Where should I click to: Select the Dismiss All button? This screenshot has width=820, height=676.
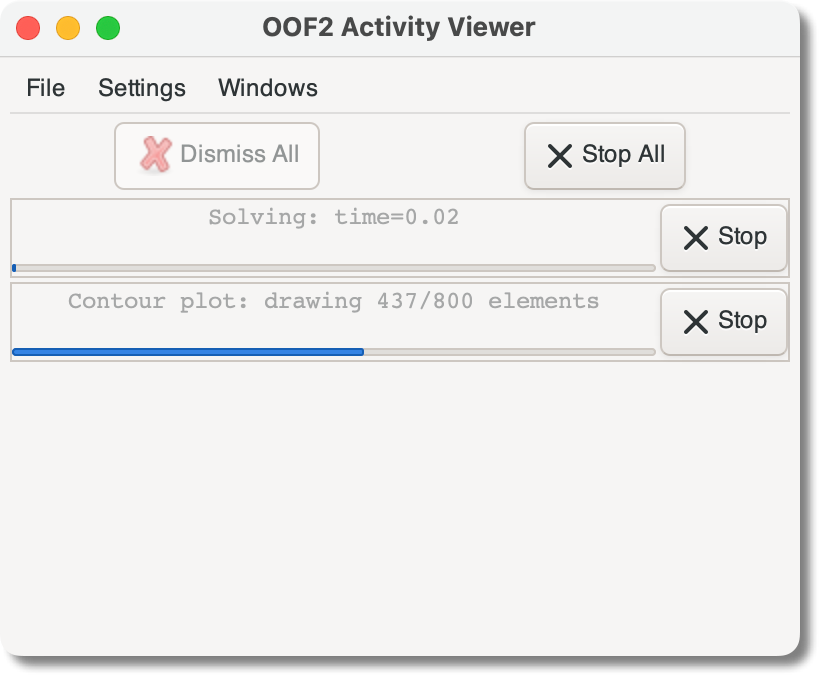pyautogui.click(x=217, y=155)
